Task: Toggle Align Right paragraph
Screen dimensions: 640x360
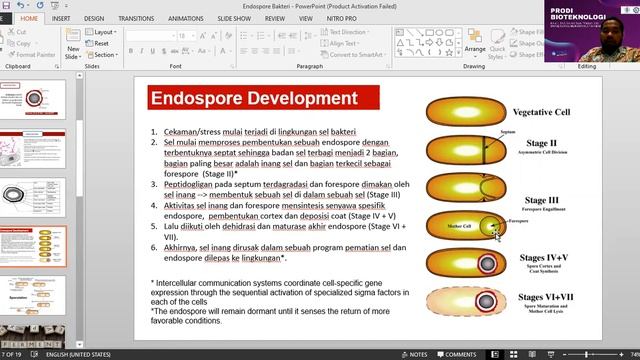Action: tap(266, 51)
